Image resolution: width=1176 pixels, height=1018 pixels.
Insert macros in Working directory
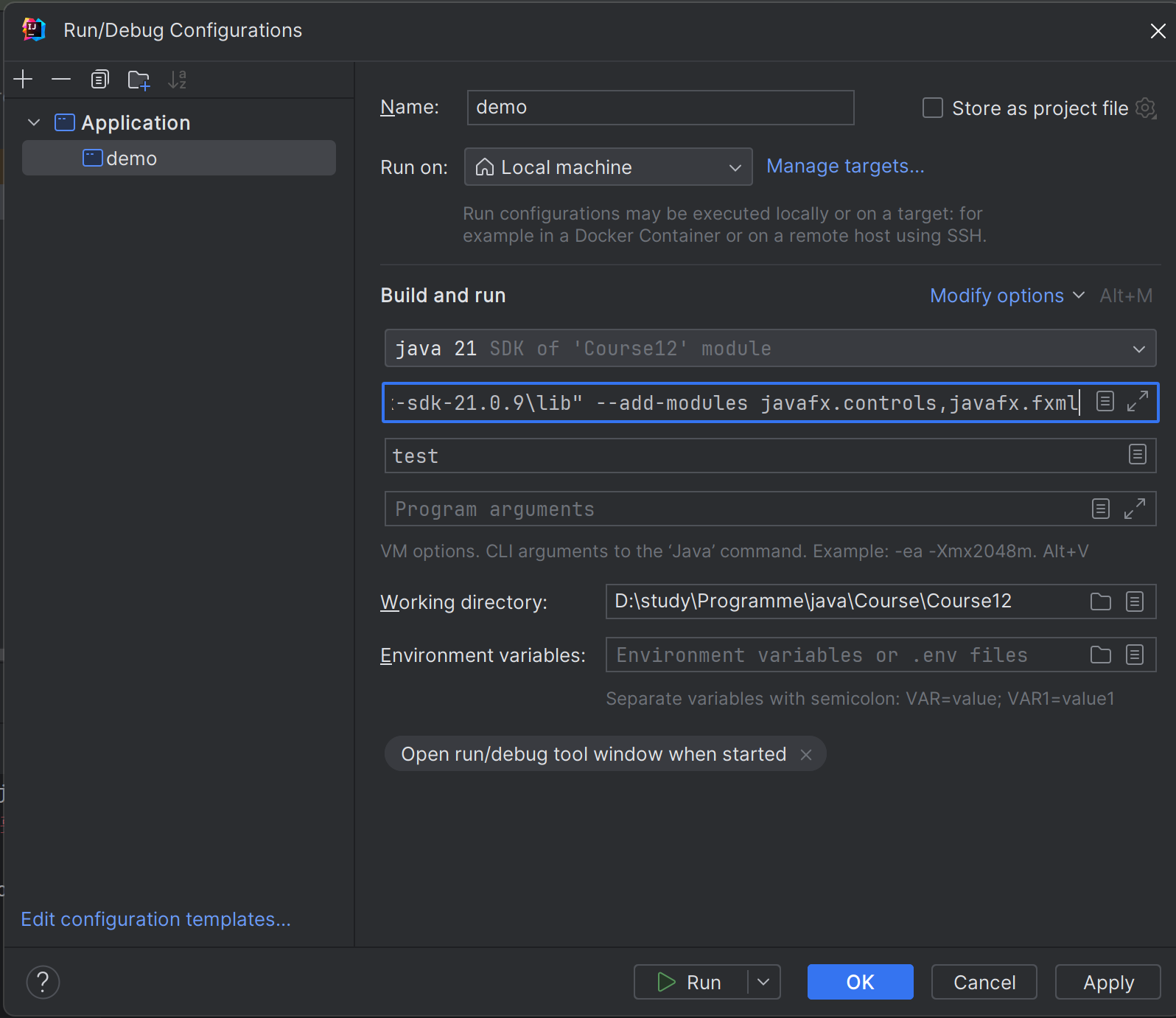(x=1135, y=602)
